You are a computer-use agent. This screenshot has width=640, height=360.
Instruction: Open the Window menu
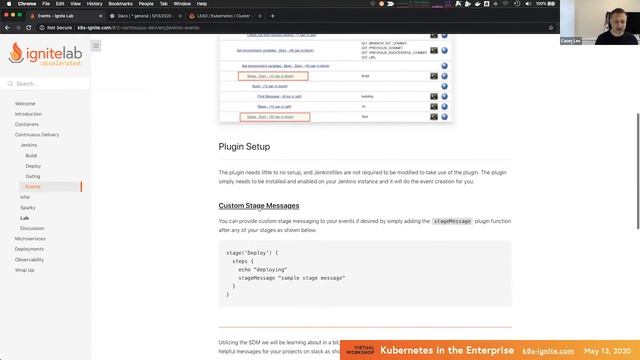[182, 4]
